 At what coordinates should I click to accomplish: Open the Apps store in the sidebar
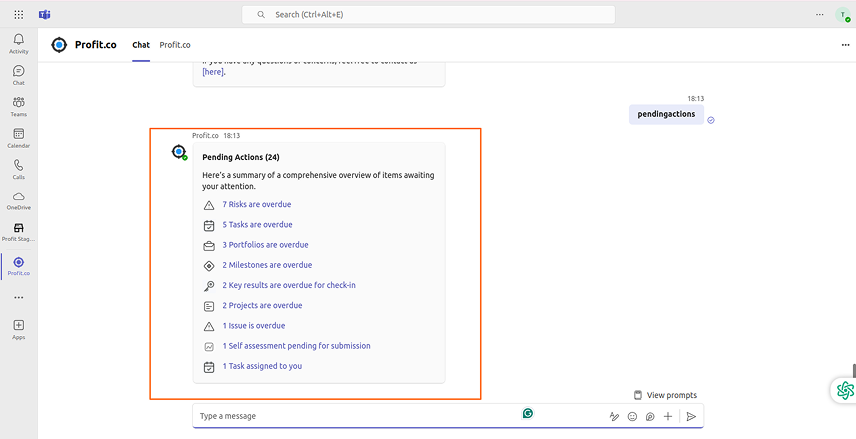[19, 329]
